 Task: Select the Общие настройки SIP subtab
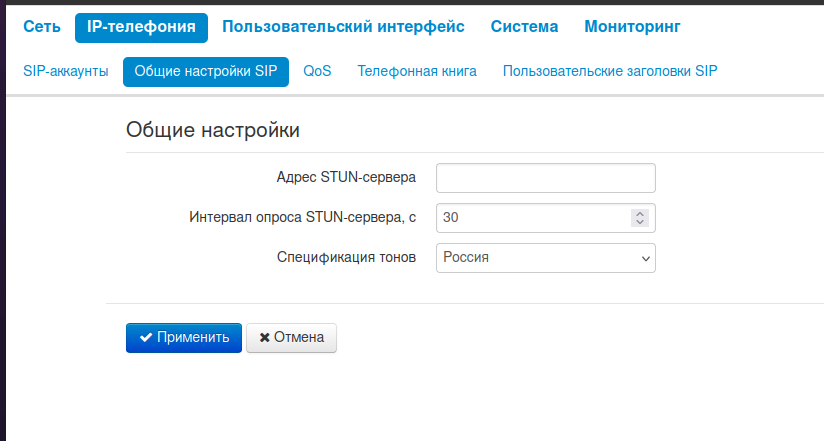[206, 71]
